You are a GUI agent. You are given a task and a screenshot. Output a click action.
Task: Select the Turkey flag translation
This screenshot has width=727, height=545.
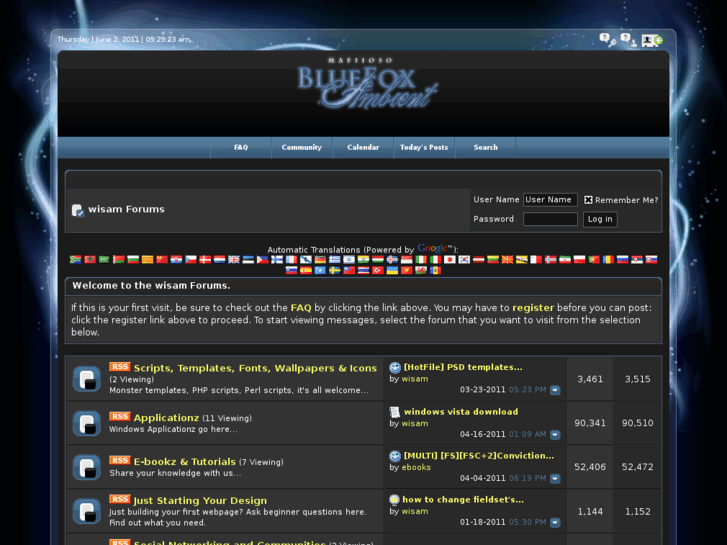click(377, 270)
